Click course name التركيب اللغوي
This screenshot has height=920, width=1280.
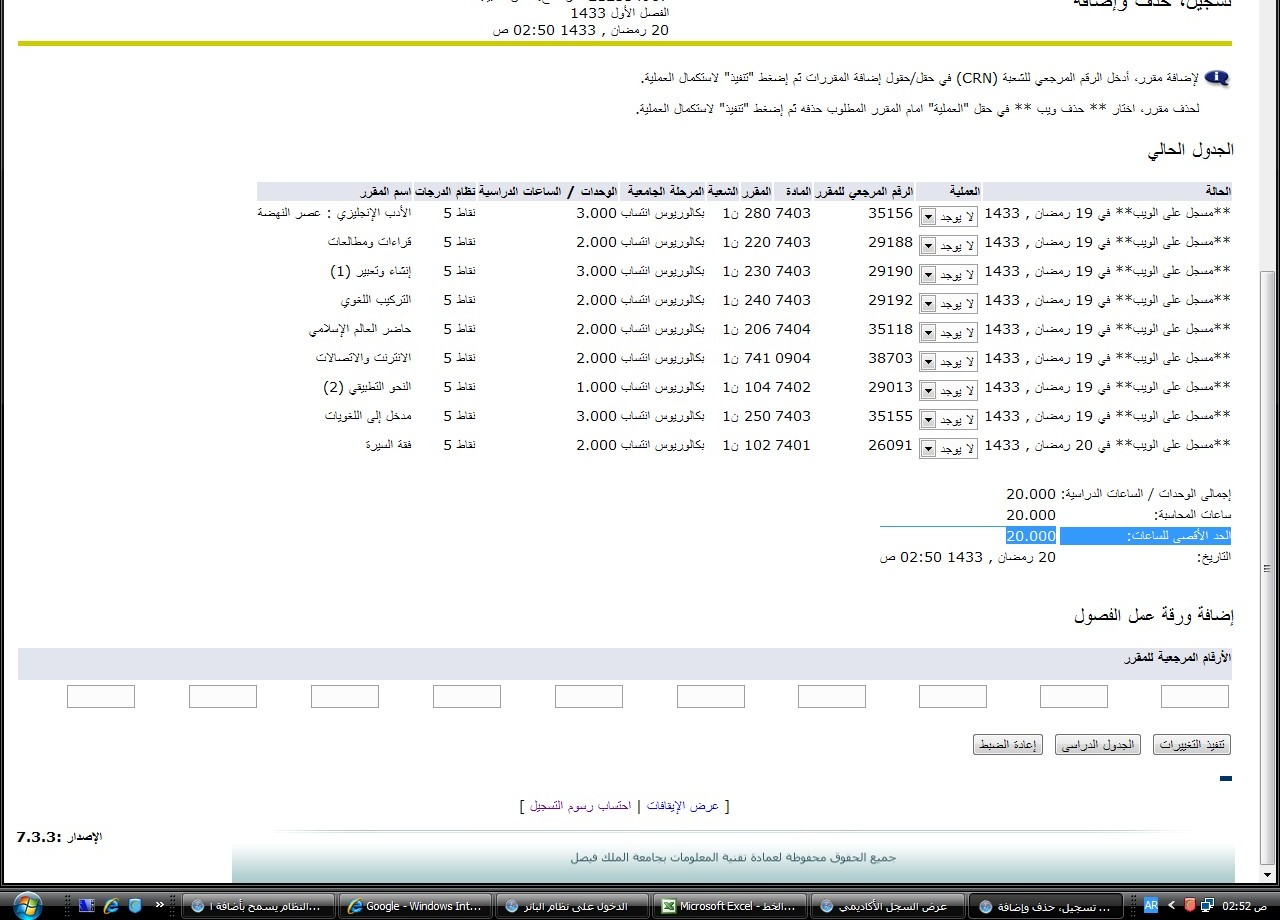coord(376,300)
